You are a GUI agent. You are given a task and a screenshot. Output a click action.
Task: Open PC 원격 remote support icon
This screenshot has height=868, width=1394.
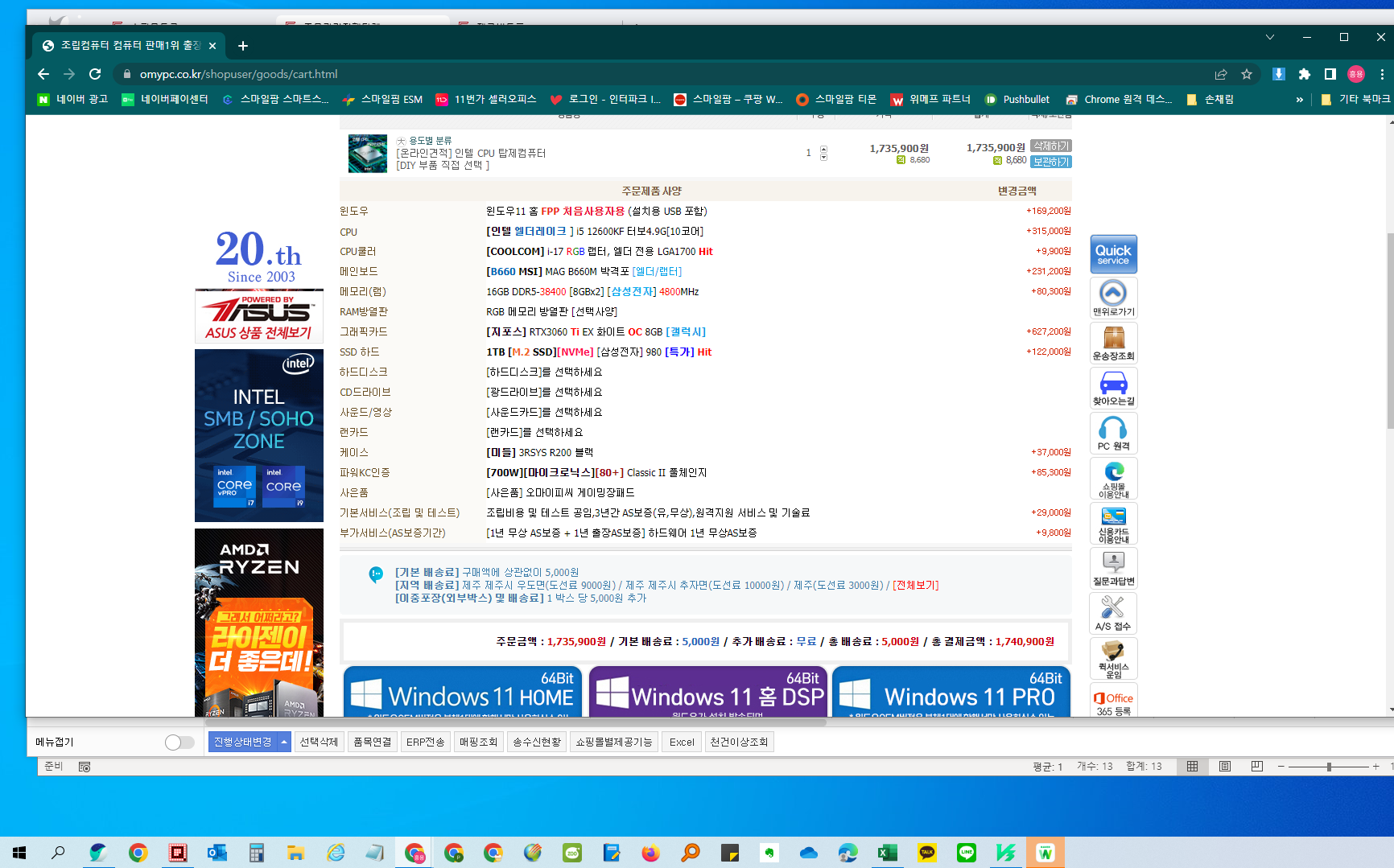(x=1113, y=433)
